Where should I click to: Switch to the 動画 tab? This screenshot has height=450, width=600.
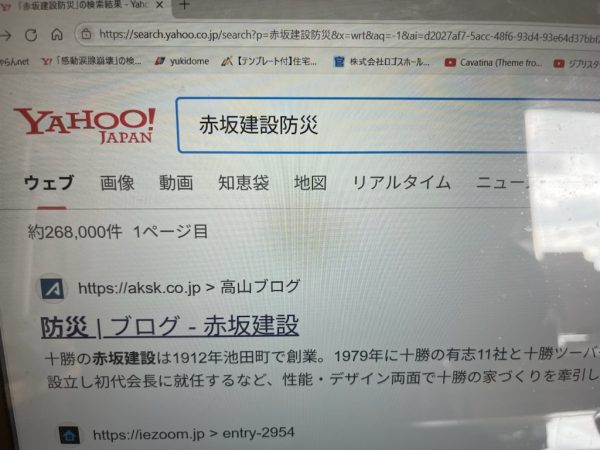176,183
